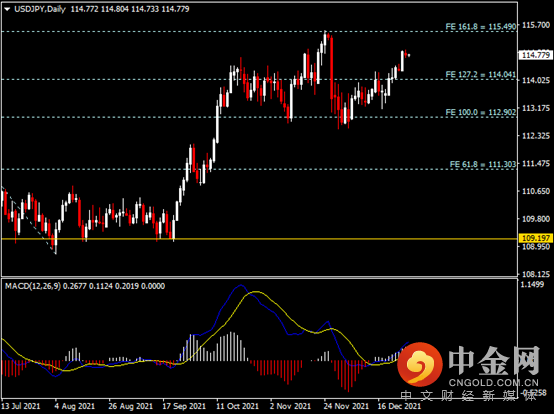This screenshot has width=554, height=414.
Task: Click the USDJPY,Daily chart title
Action: pos(40,9)
